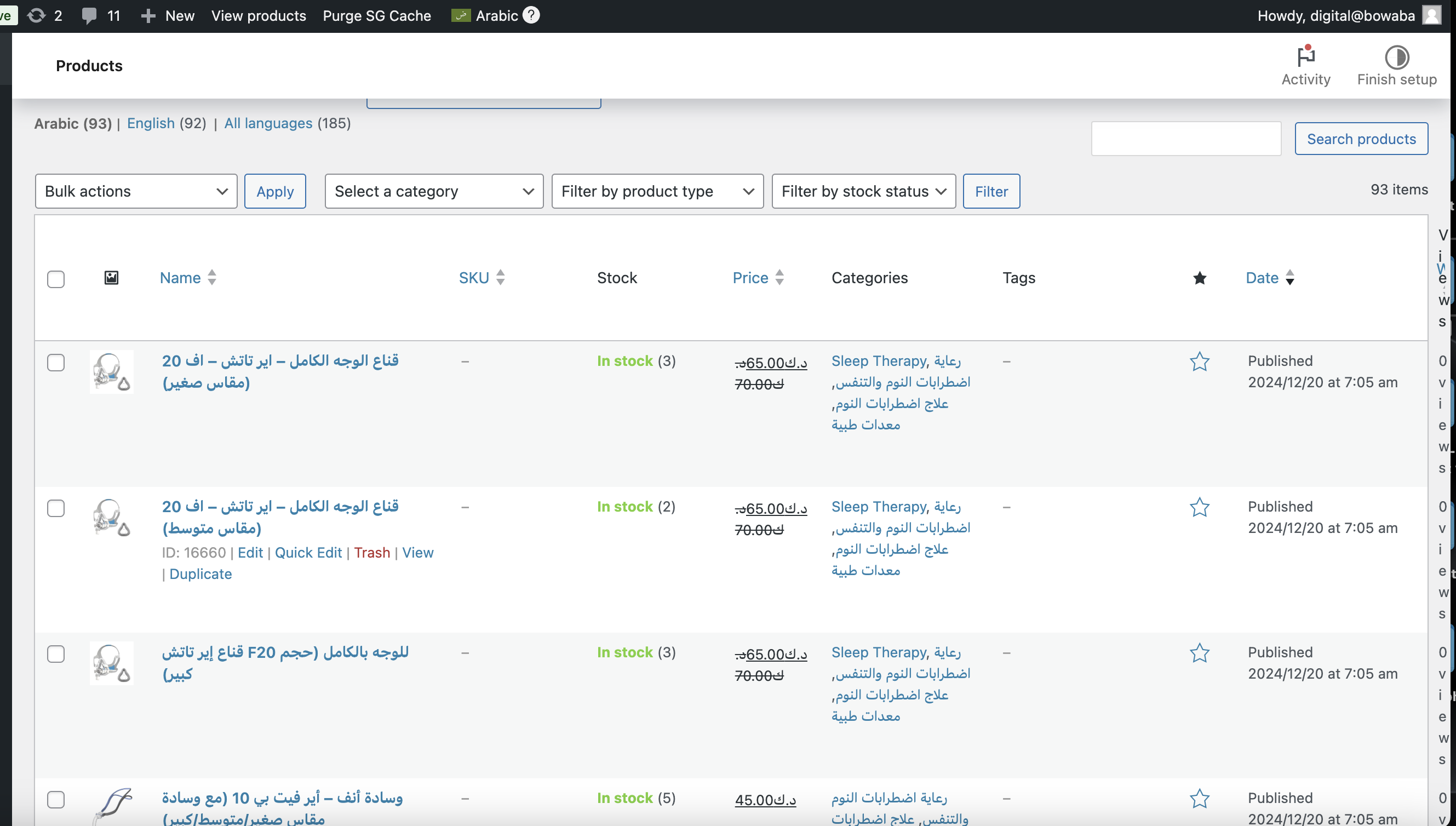Click the Finish setup progress circle icon

click(1396, 58)
